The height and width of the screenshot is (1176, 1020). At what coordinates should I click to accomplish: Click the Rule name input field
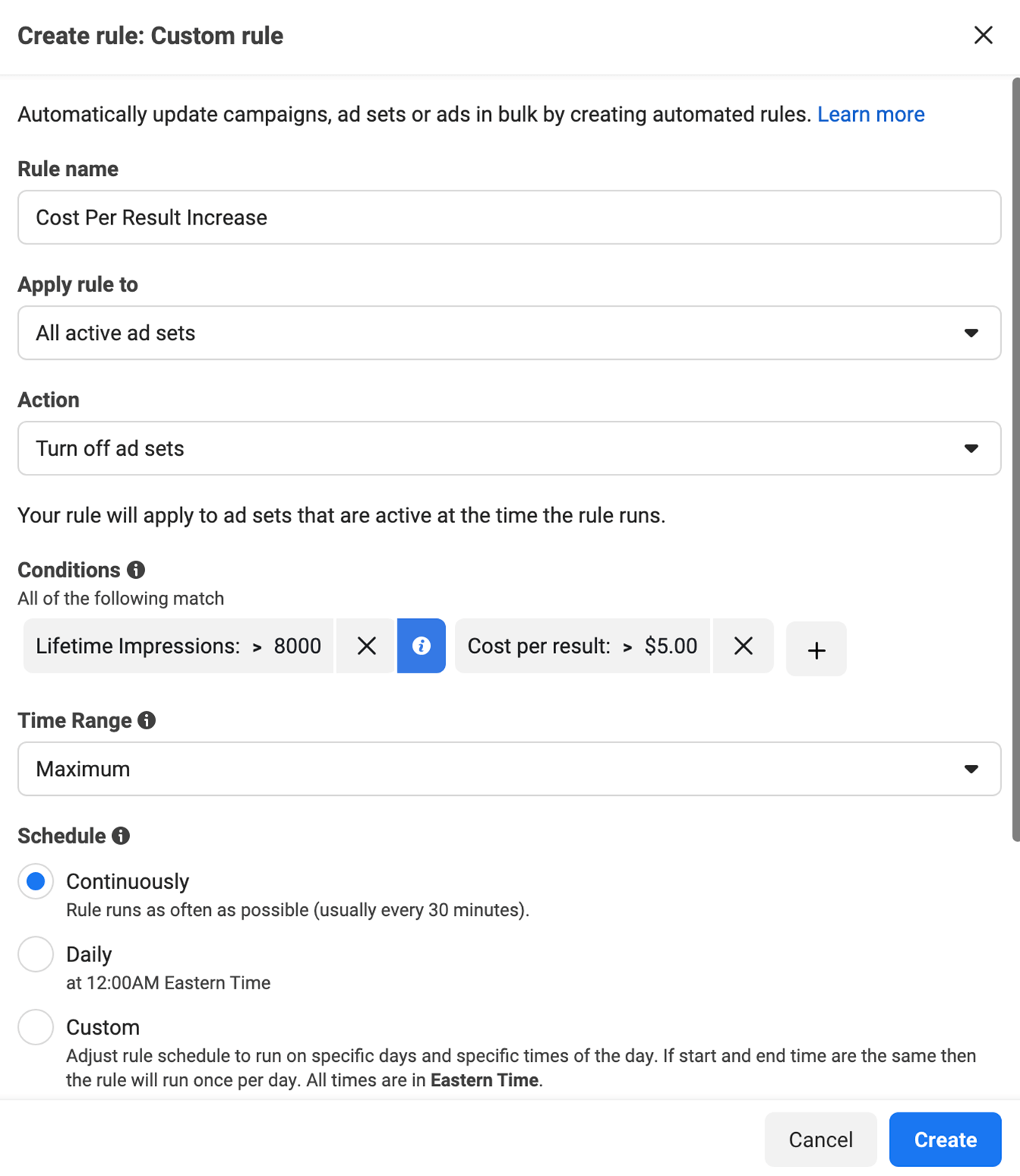point(509,218)
